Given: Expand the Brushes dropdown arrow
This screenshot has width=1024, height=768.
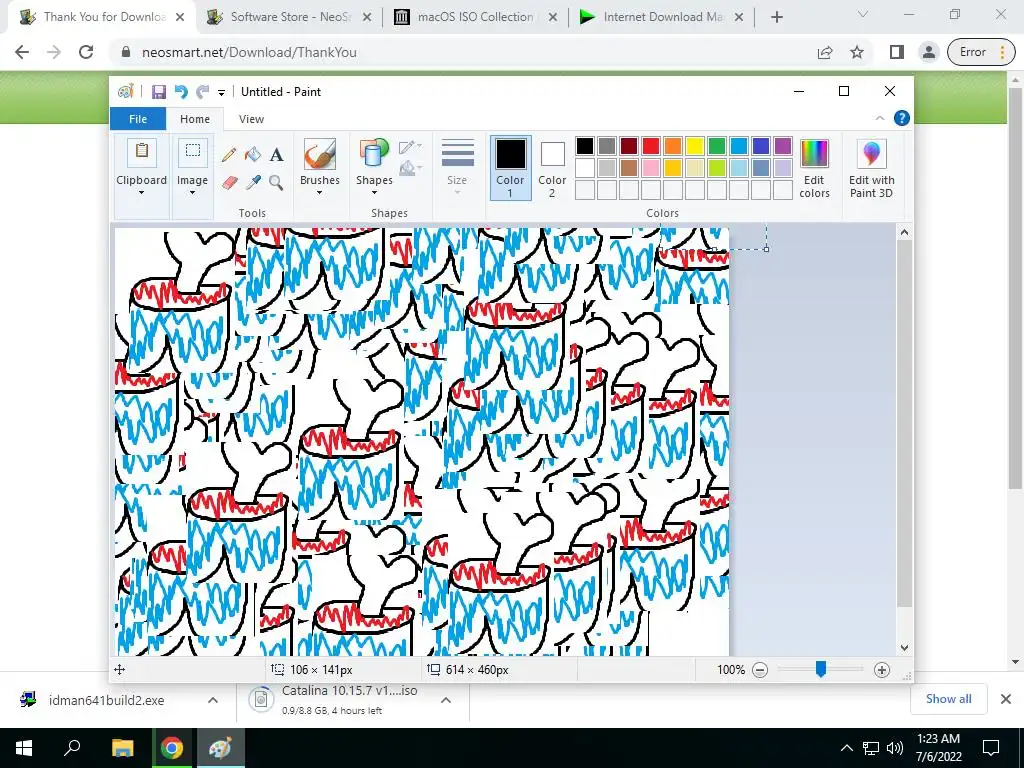Looking at the screenshot, I should pos(319,193).
